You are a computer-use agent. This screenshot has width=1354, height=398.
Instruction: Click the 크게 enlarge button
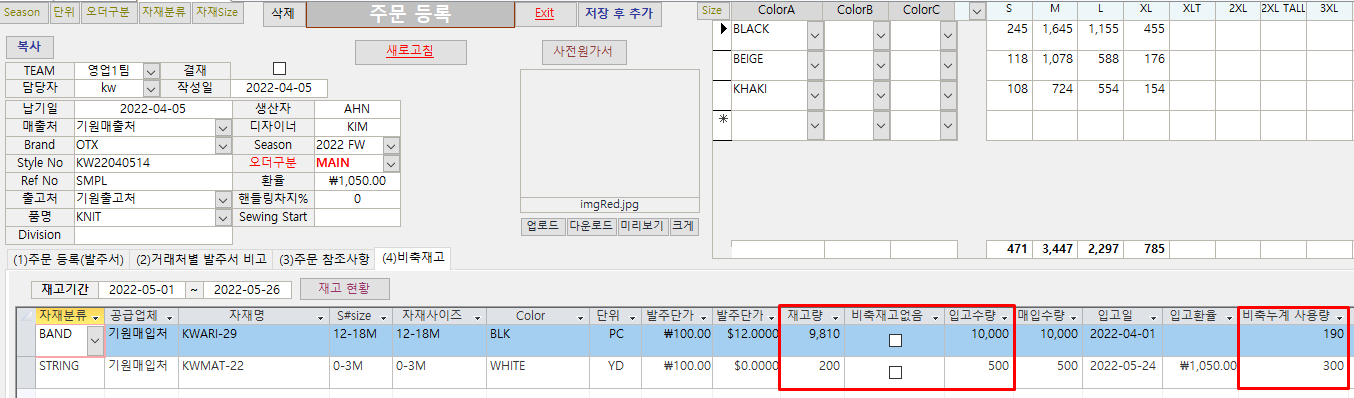[684, 226]
